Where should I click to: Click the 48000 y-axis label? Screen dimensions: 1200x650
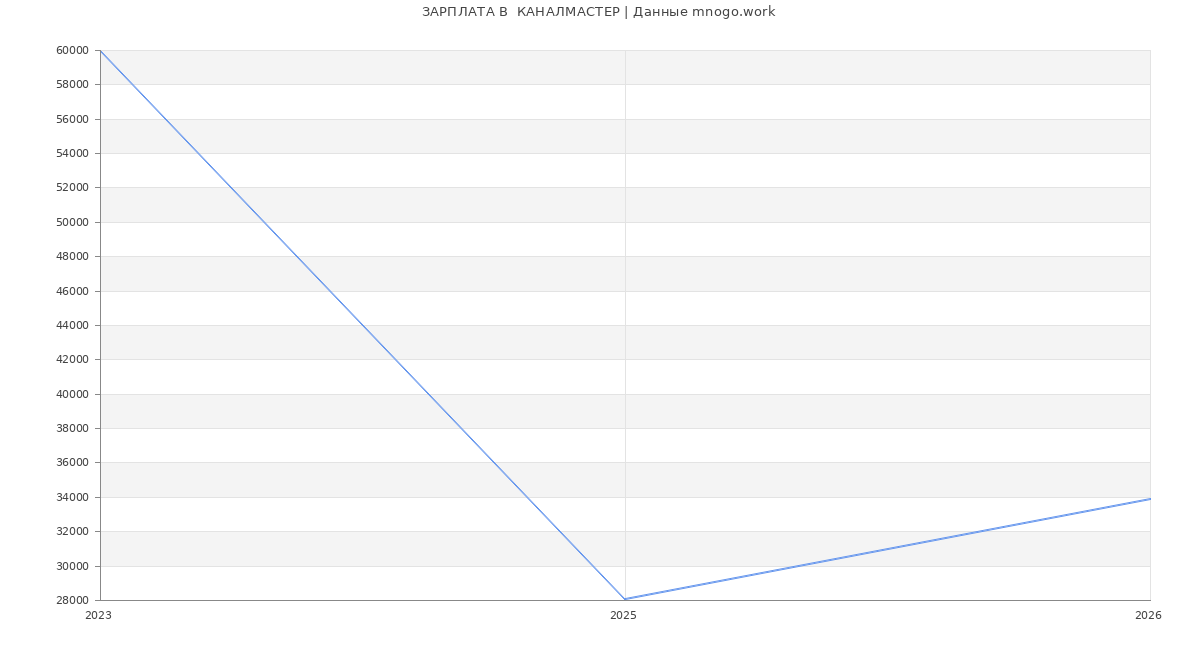click(72, 256)
